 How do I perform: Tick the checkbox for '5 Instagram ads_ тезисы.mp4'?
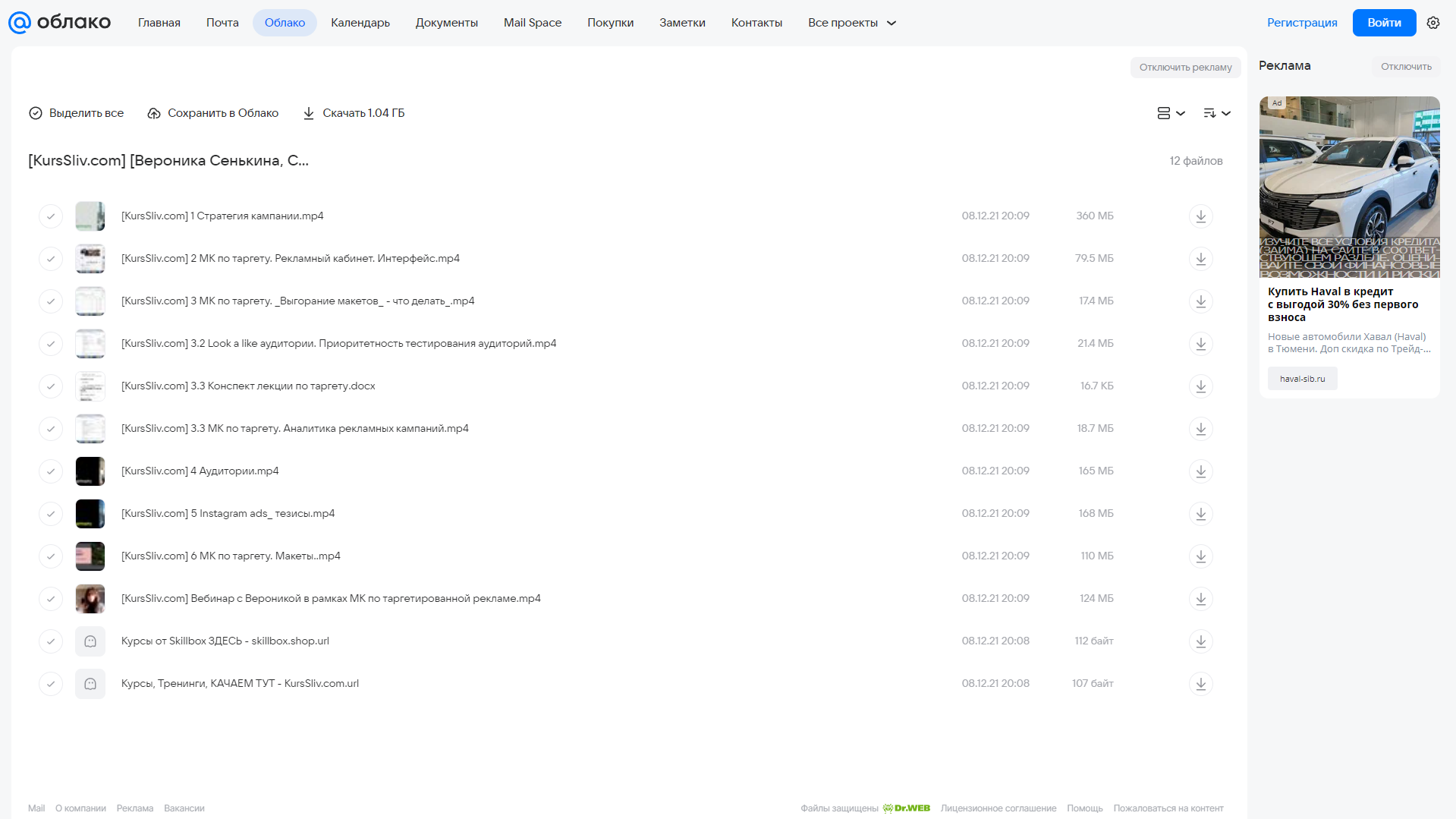51,514
